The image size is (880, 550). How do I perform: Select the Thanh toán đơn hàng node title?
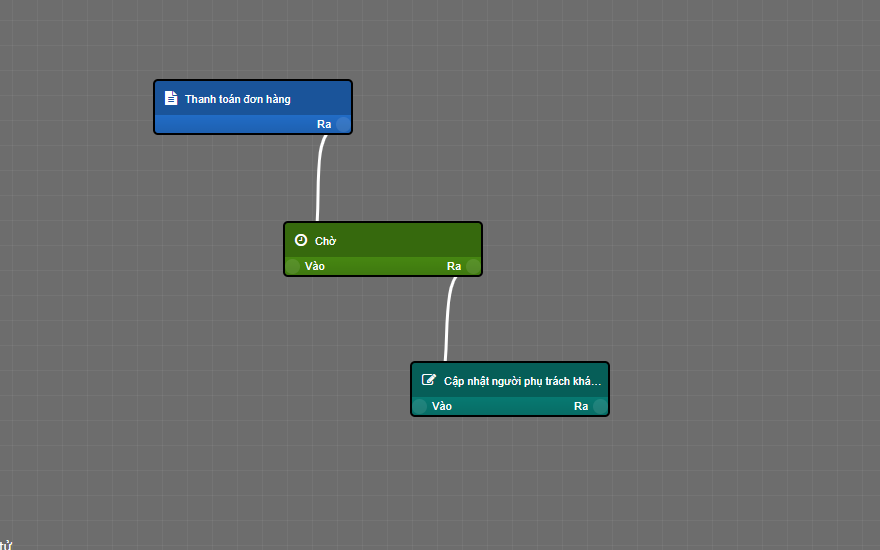(238, 99)
